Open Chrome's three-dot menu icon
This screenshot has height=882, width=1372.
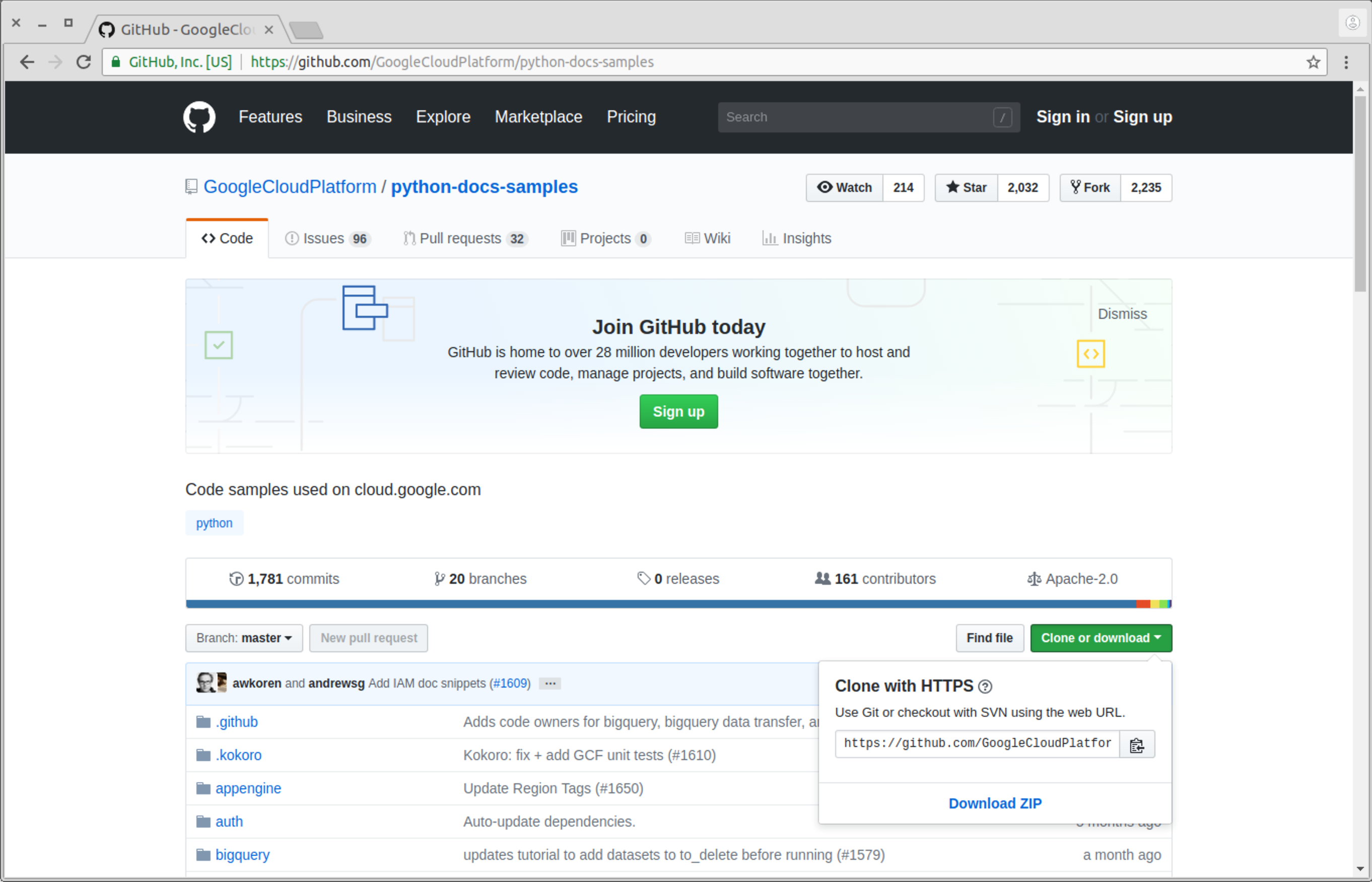(x=1347, y=62)
